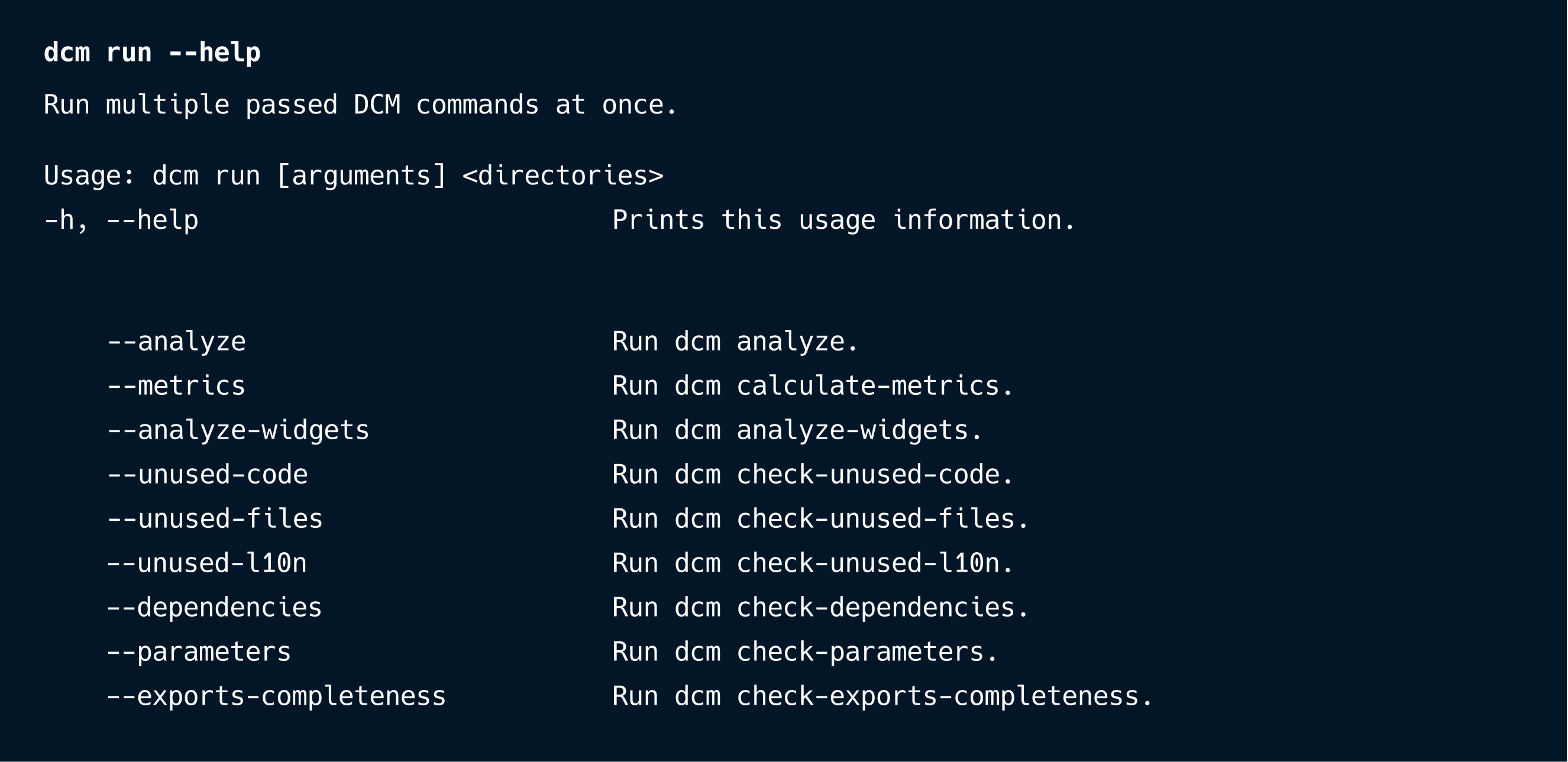This screenshot has width=1568, height=762.
Task: Select the --unused-l10n option
Action: coord(207,564)
